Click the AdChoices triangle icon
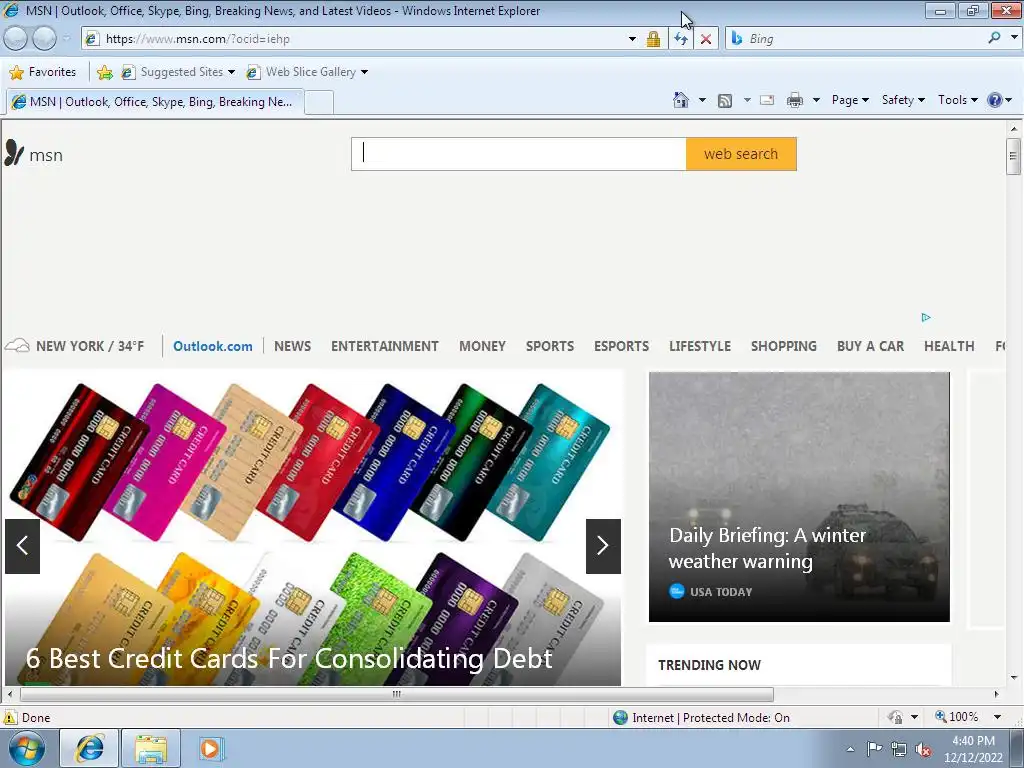1024x768 pixels. (925, 317)
